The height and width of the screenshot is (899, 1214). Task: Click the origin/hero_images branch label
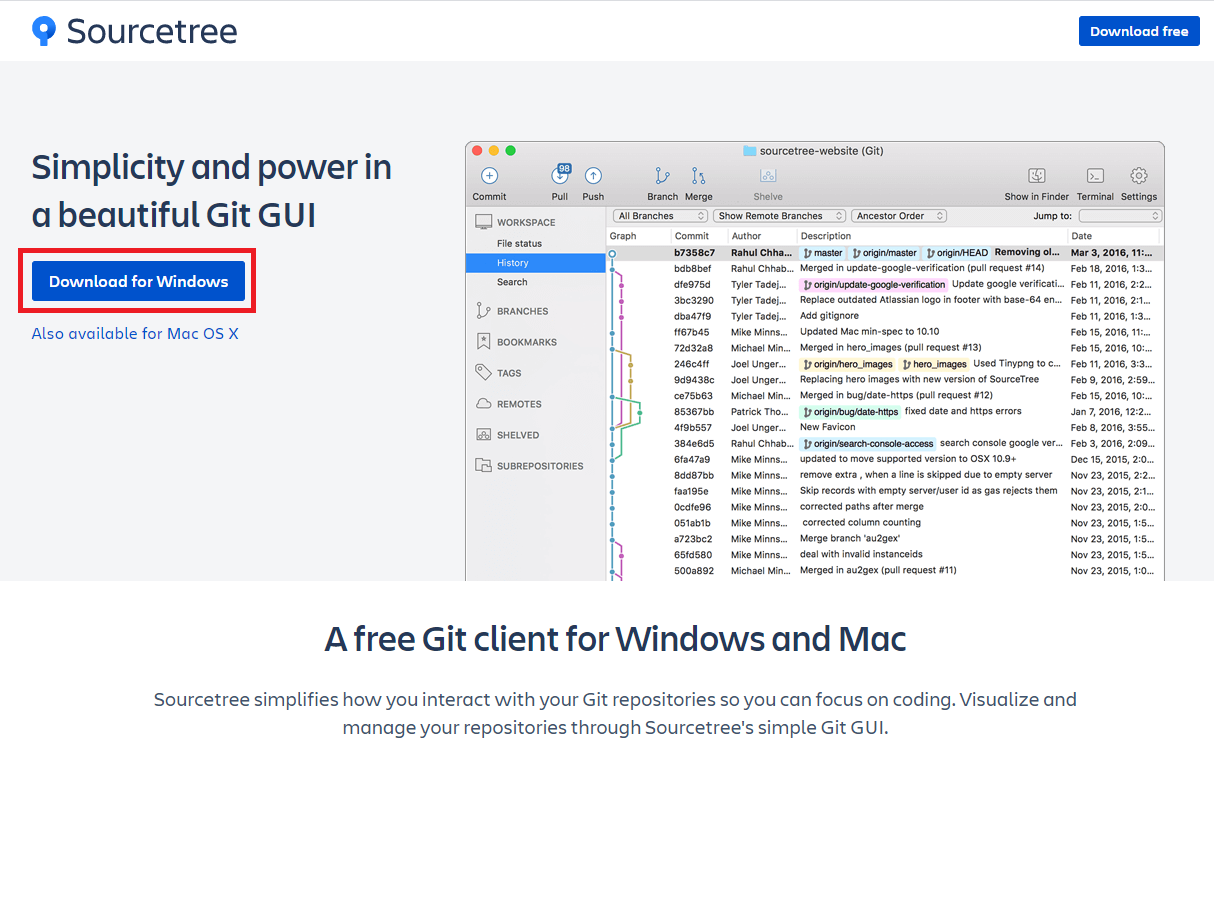pos(848,364)
